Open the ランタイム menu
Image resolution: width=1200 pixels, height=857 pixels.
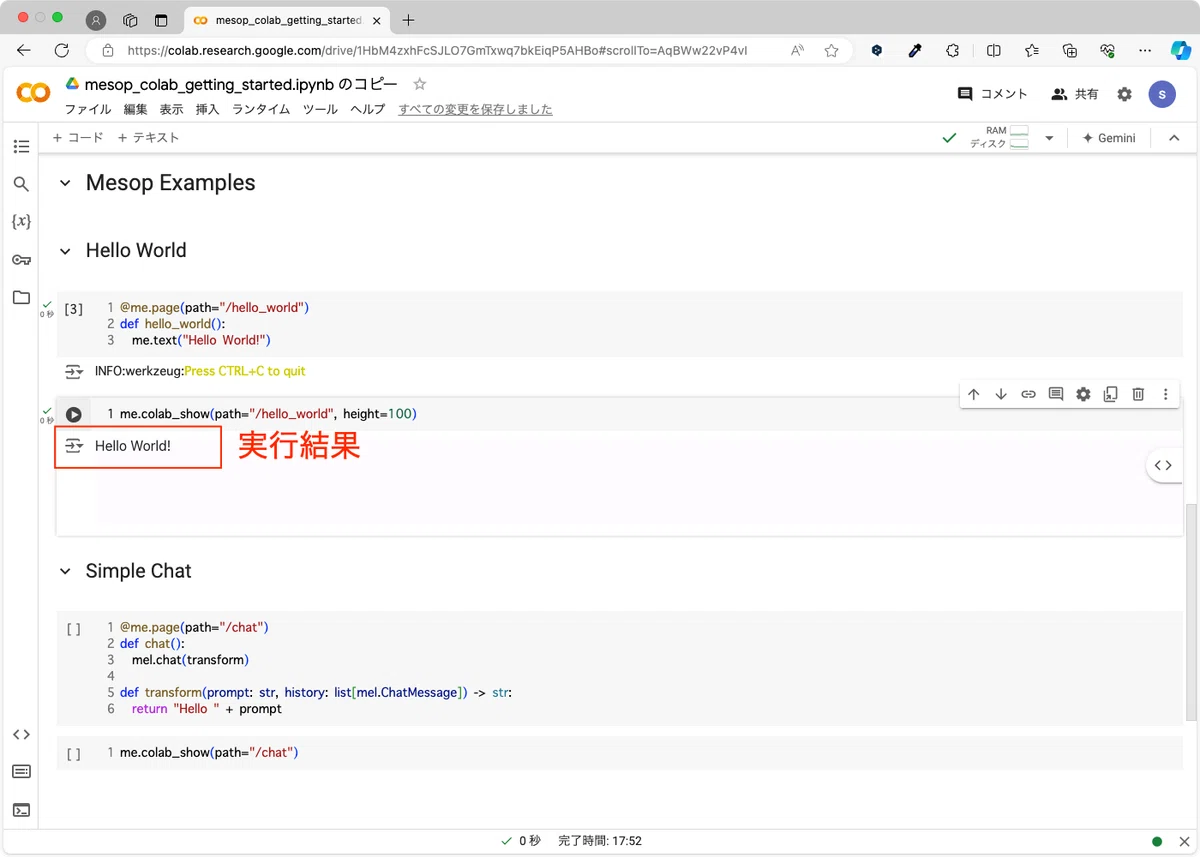tap(261, 109)
